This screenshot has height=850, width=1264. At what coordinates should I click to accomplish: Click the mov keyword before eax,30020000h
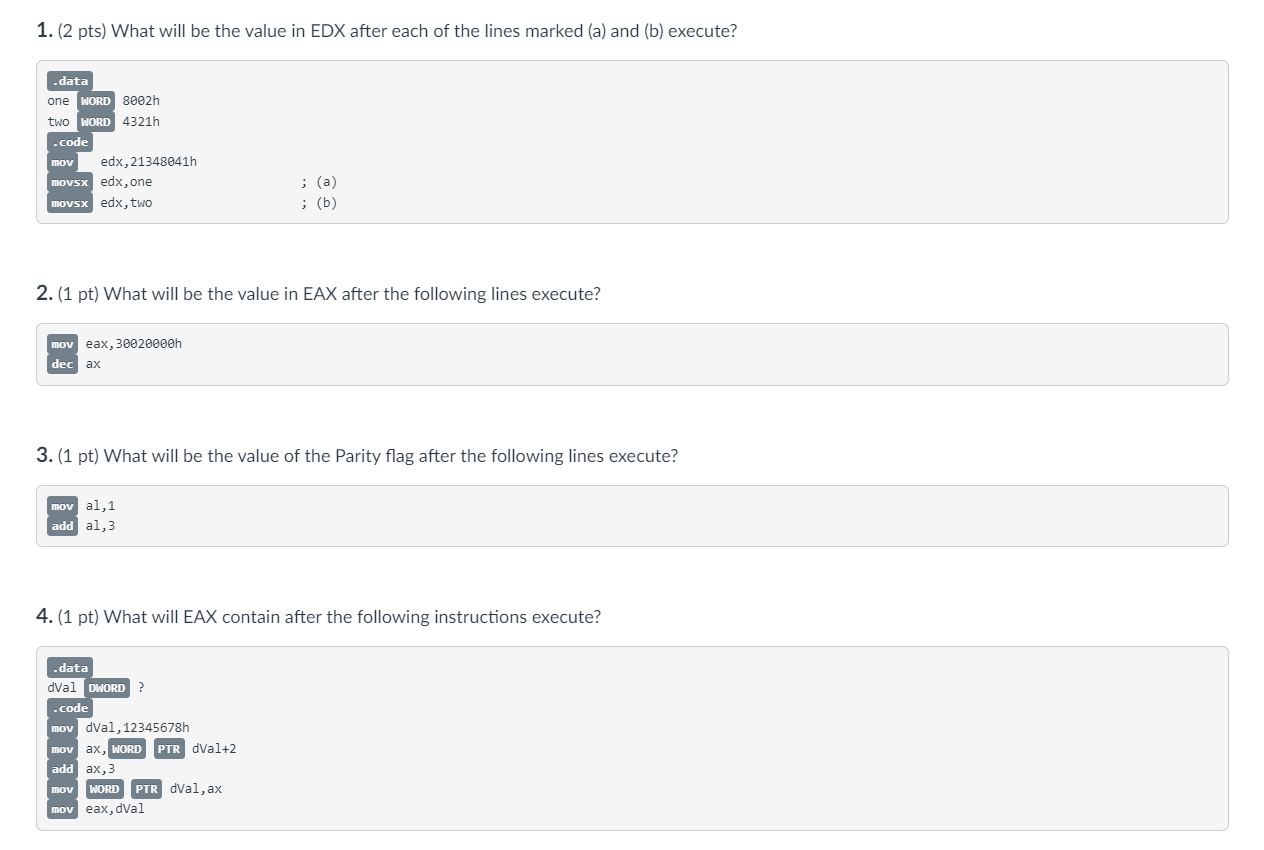coord(63,344)
